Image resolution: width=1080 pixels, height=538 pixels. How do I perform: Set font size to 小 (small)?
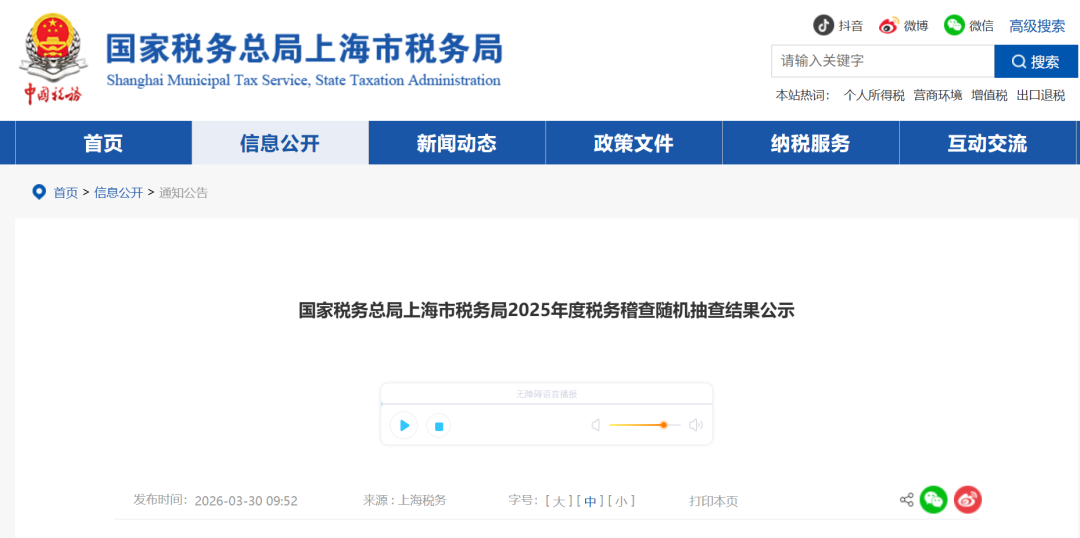pos(621,501)
